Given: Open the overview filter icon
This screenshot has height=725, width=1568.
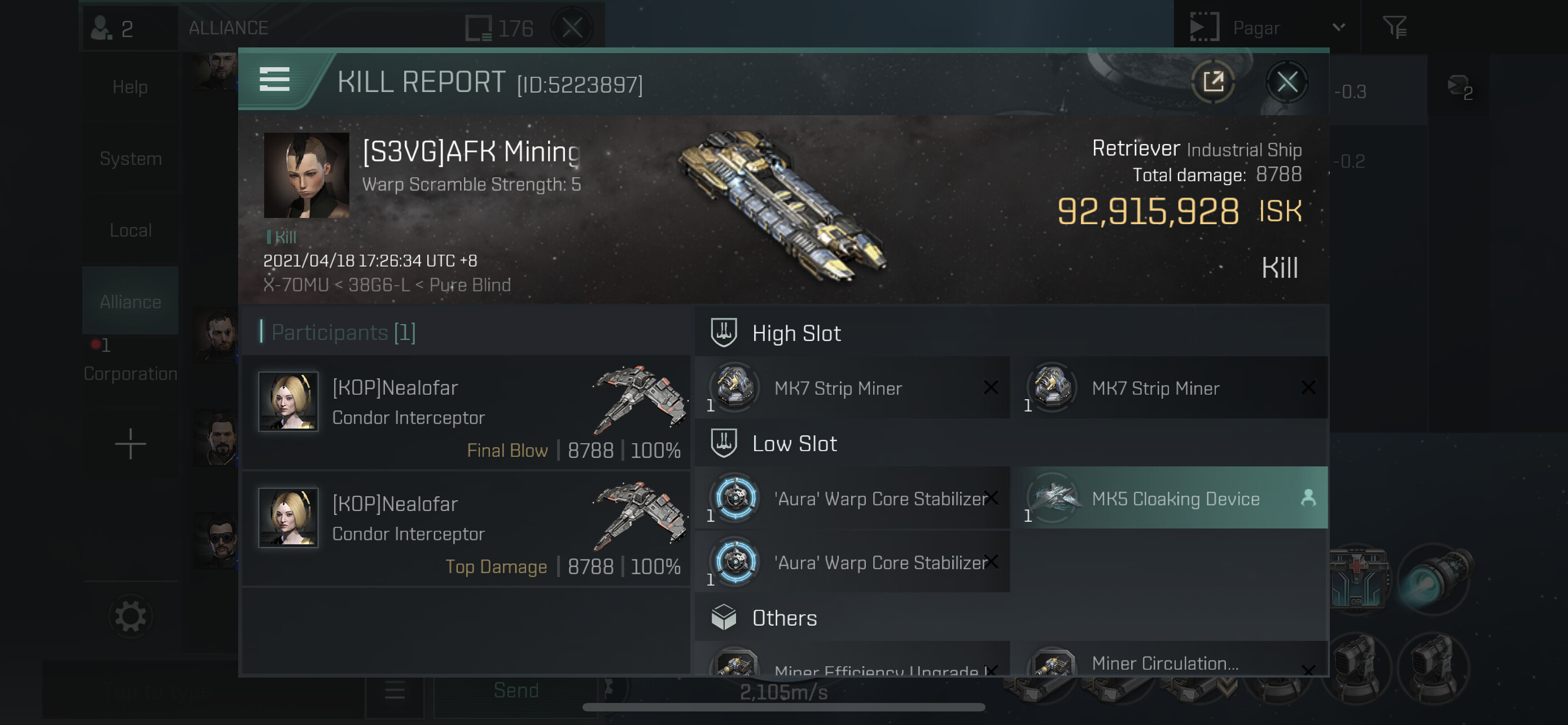Looking at the screenshot, I should (x=1394, y=28).
